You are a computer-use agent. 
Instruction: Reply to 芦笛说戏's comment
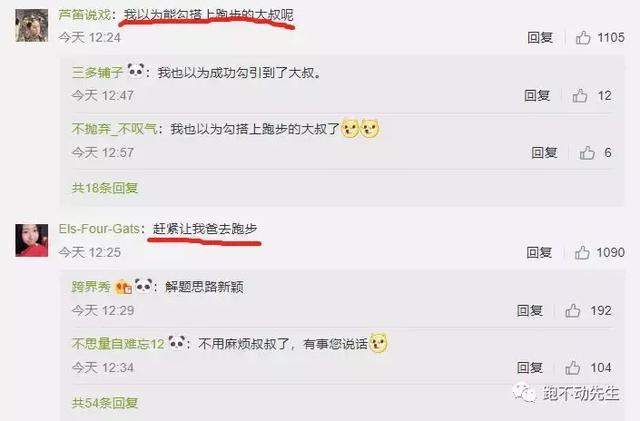(540, 38)
